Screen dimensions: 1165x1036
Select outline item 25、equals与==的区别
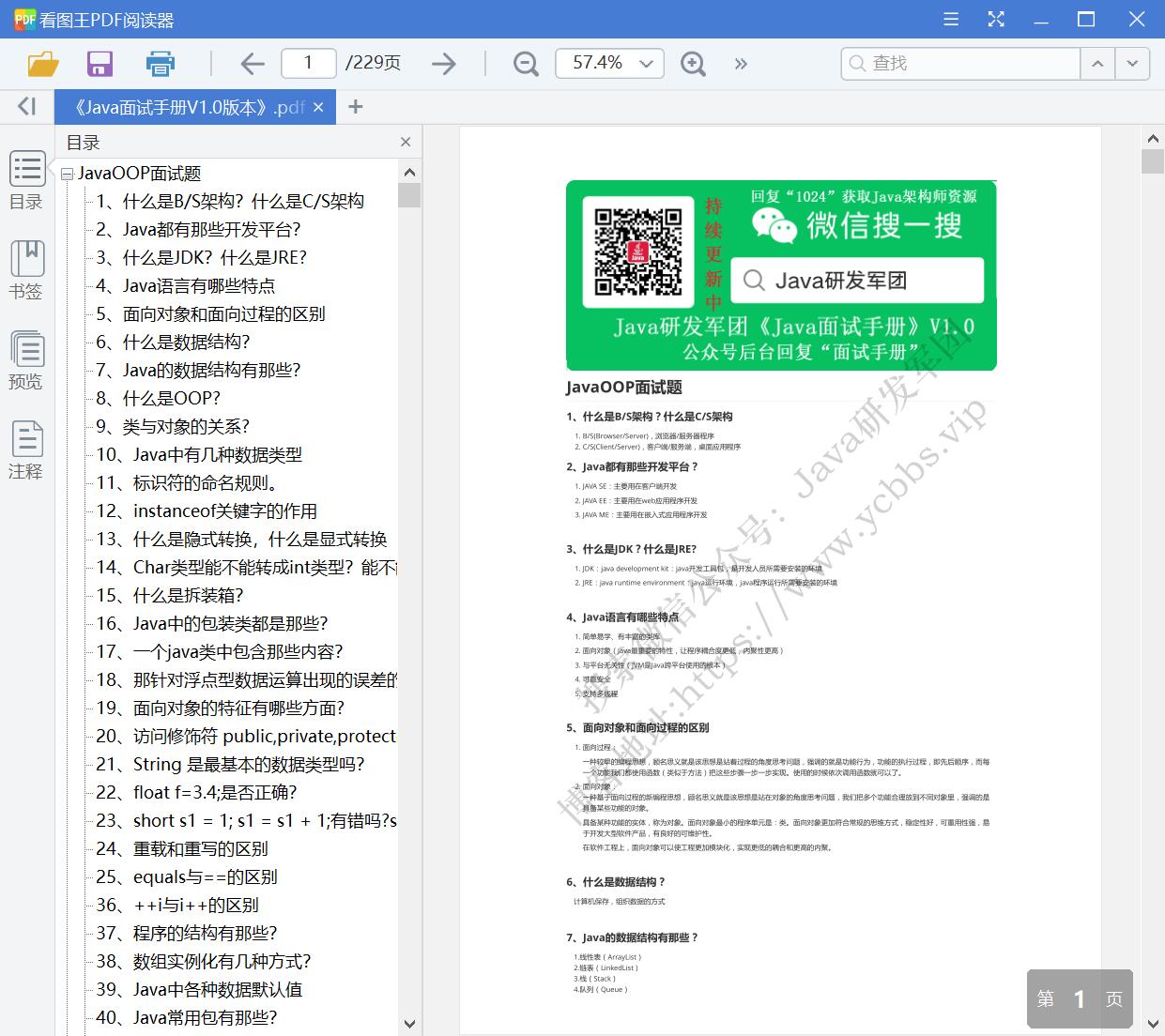[x=187, y=876]
